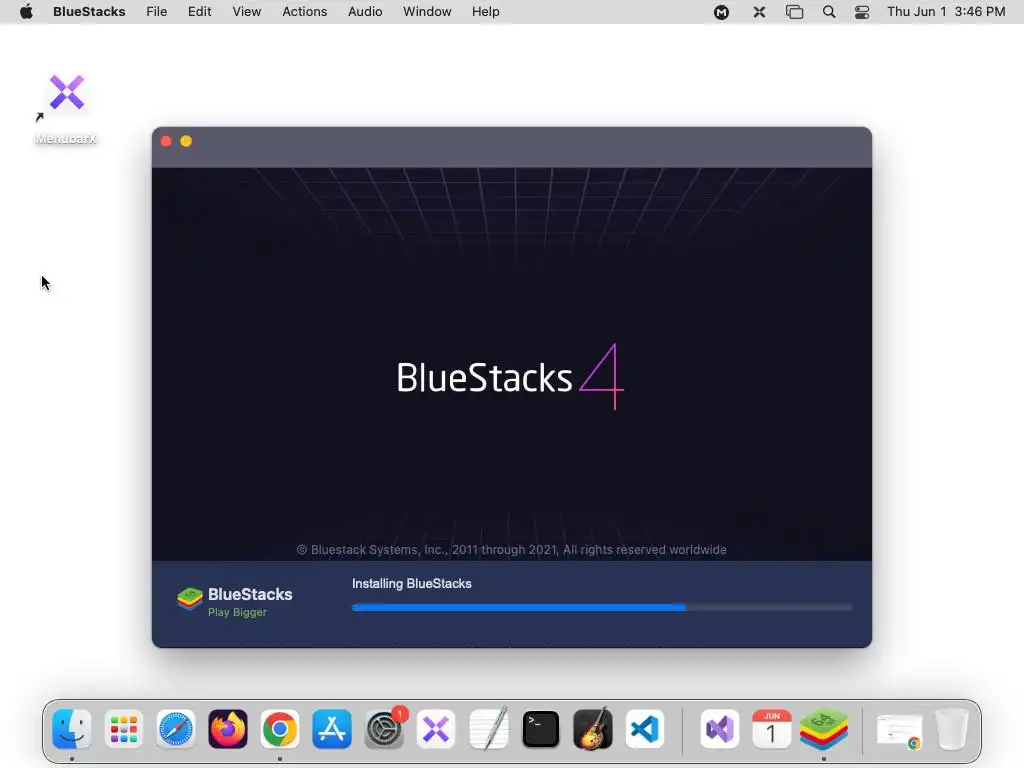Minimize the BlueStacks installer window
The image size is (1024, 768).
coord(186,141)
